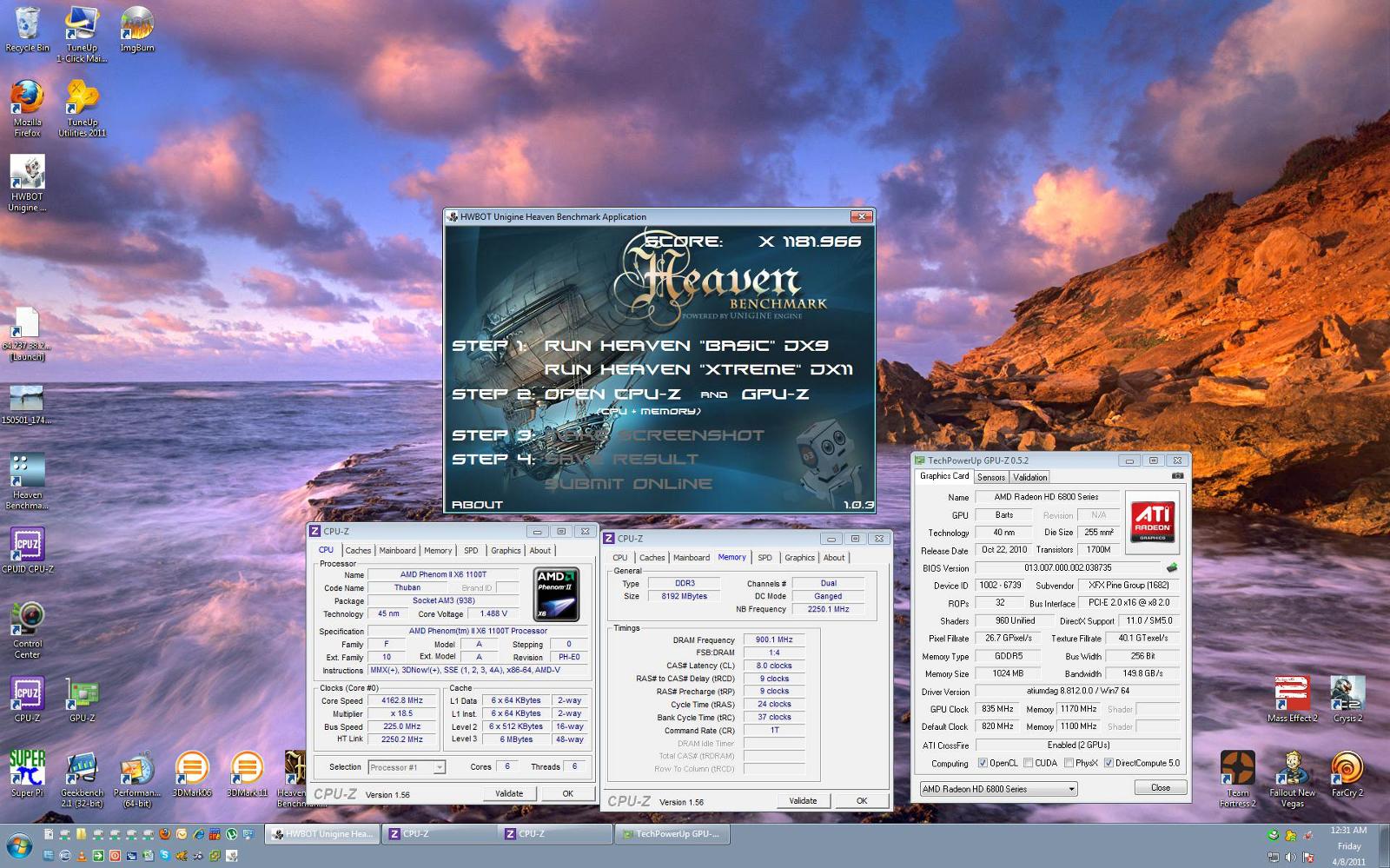This screenshot has width=1390, height=868.
Task: Launch the ImgBurn desktop shortcut
Action: coord(137,30)
